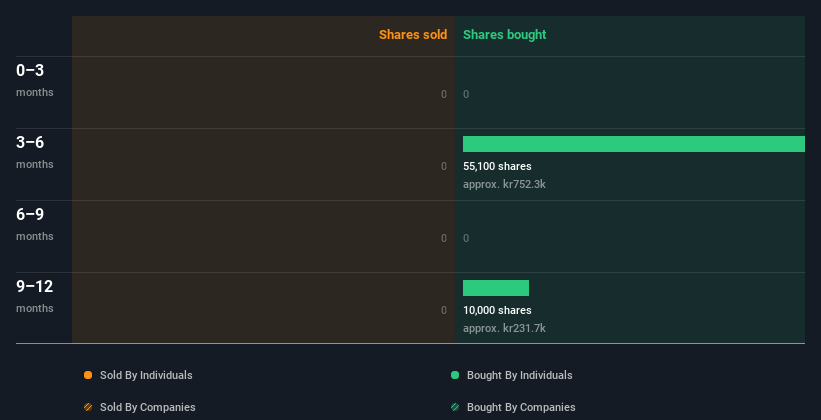Viewport: 821px width, 420px height.
Task: Click the Shares sold column header
Action: [413, 35]
